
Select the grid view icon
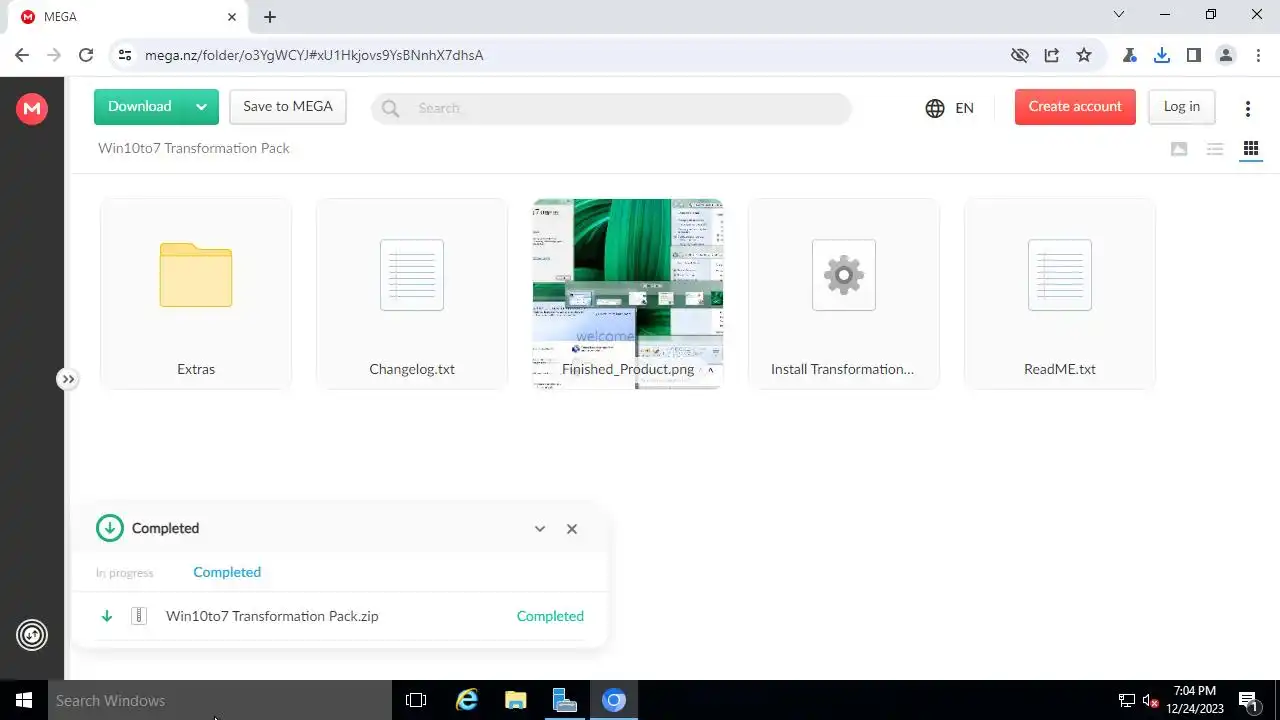(1250, 149)
